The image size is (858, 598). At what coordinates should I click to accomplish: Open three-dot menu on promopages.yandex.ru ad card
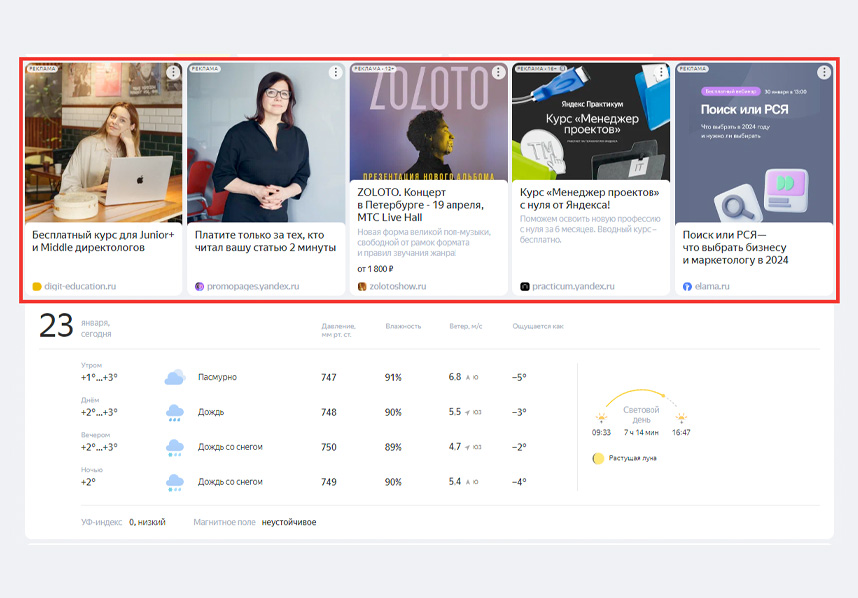[x=335, y=72]
